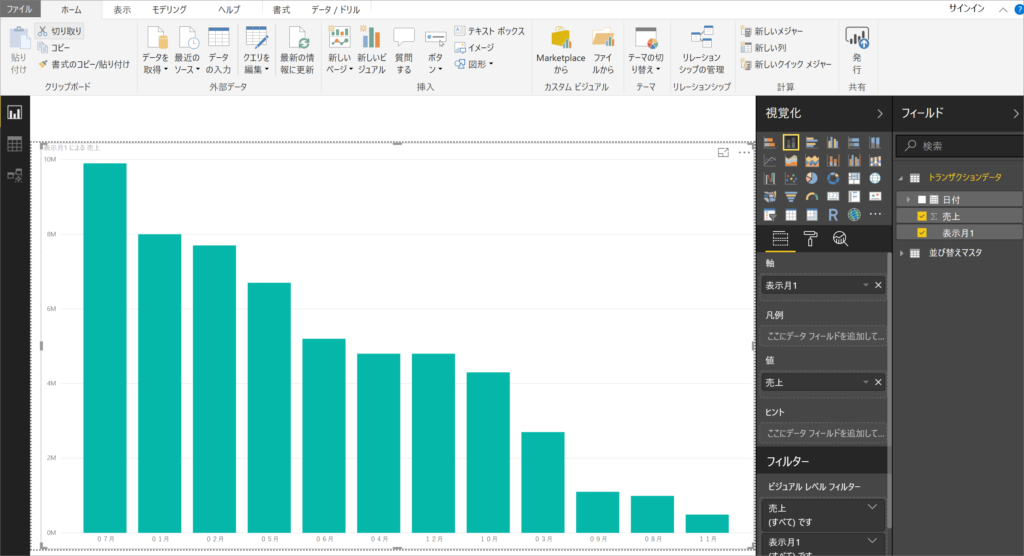Select the matrix visual
This screenshot has height=556, width=1024.
coord(812,215)
